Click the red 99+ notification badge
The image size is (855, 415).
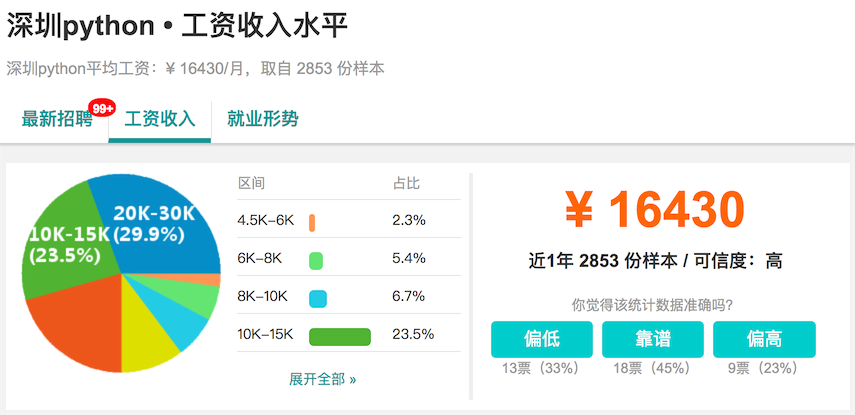102,107
